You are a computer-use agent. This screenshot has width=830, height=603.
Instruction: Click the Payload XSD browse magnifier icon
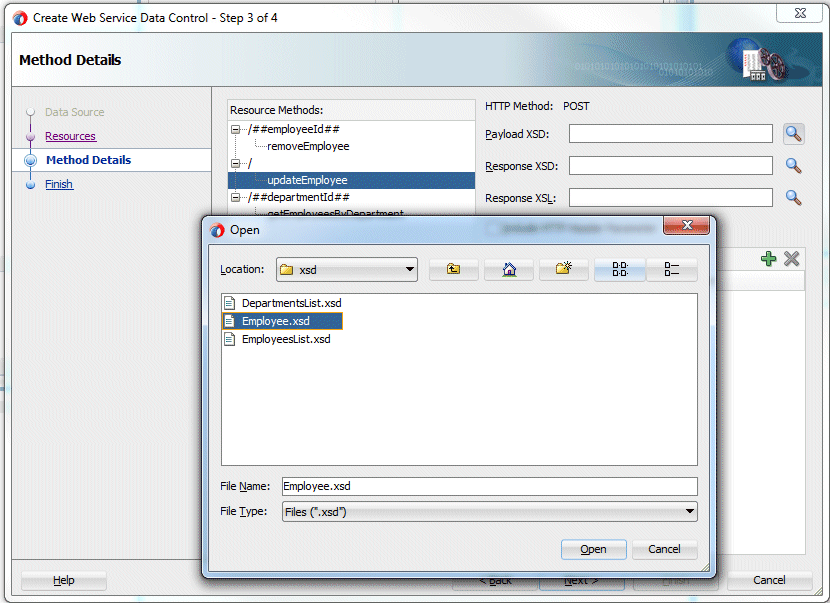(793, 133)
